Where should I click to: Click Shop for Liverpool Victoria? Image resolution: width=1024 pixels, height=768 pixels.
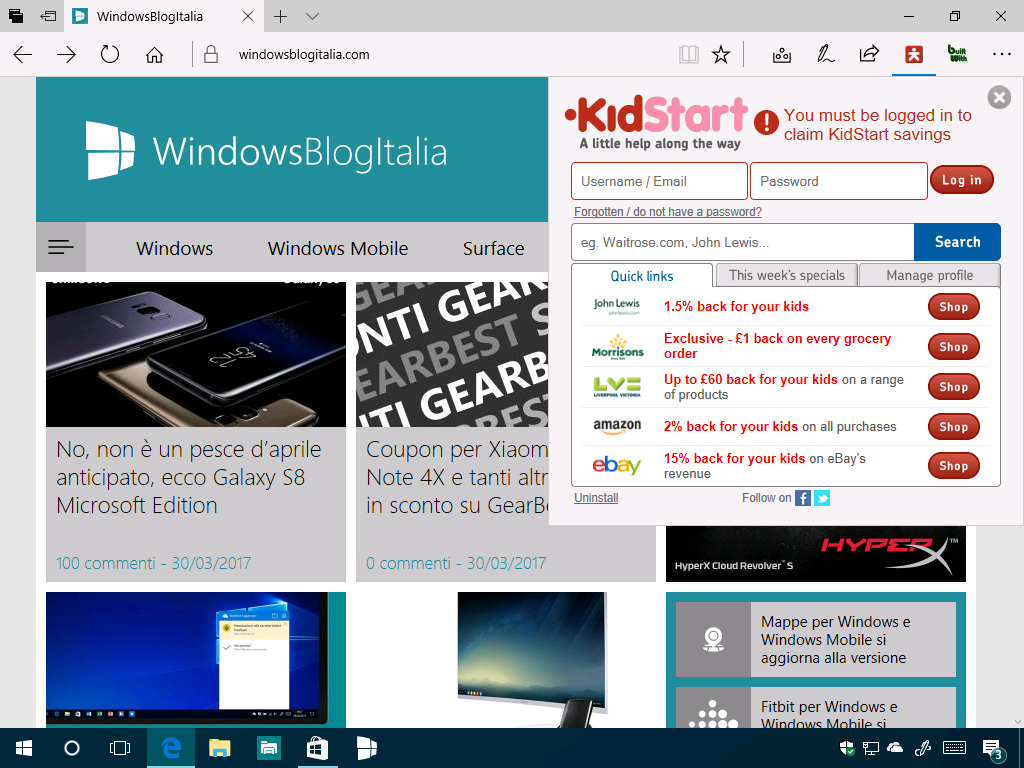pyautogui.click(x=953, y=387)
